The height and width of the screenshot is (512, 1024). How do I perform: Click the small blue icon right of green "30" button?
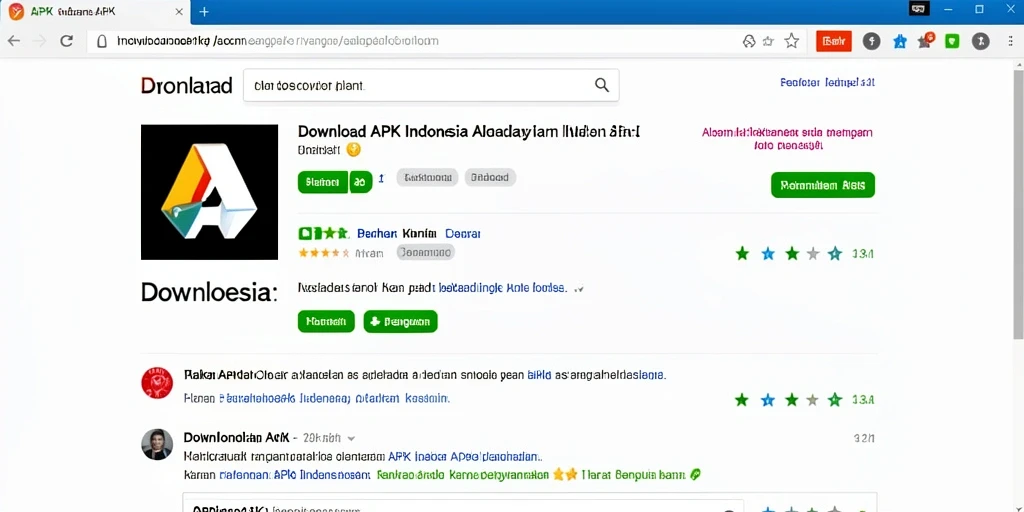click(381, 178)
